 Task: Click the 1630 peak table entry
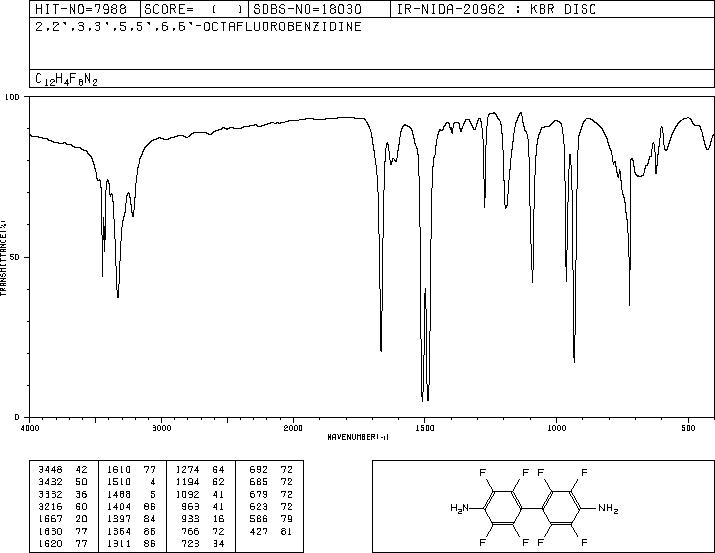click(51, 532)
